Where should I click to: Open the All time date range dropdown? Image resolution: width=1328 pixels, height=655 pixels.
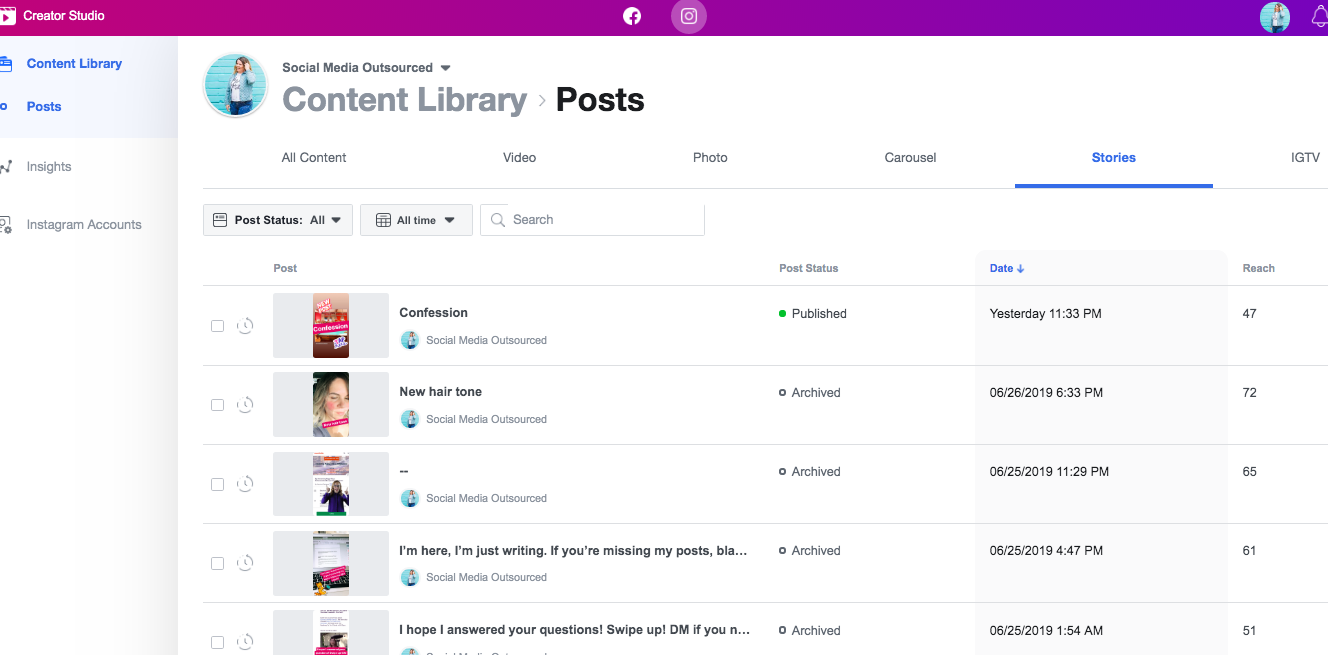tap(416, 220)
